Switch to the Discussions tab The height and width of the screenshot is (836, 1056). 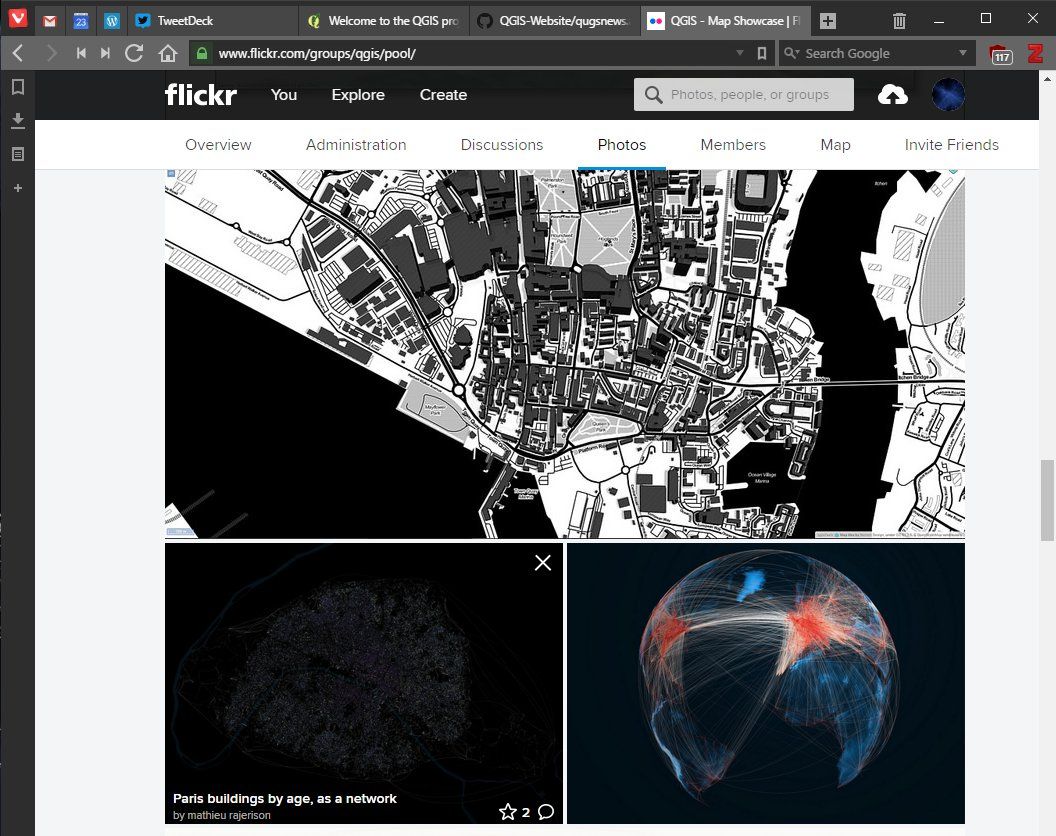(502, 145)
